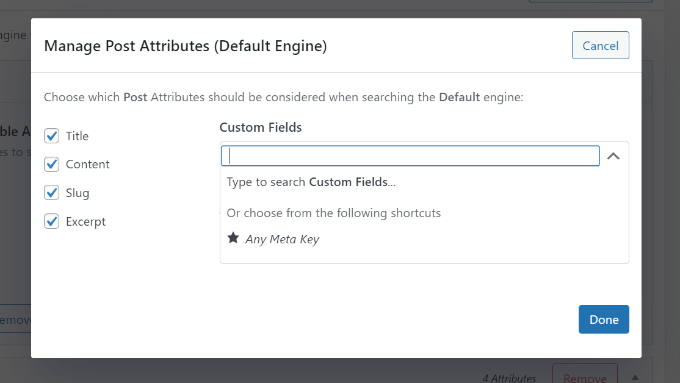
Task: Uncheck the Content attribute checkbox
Action: 52,164
